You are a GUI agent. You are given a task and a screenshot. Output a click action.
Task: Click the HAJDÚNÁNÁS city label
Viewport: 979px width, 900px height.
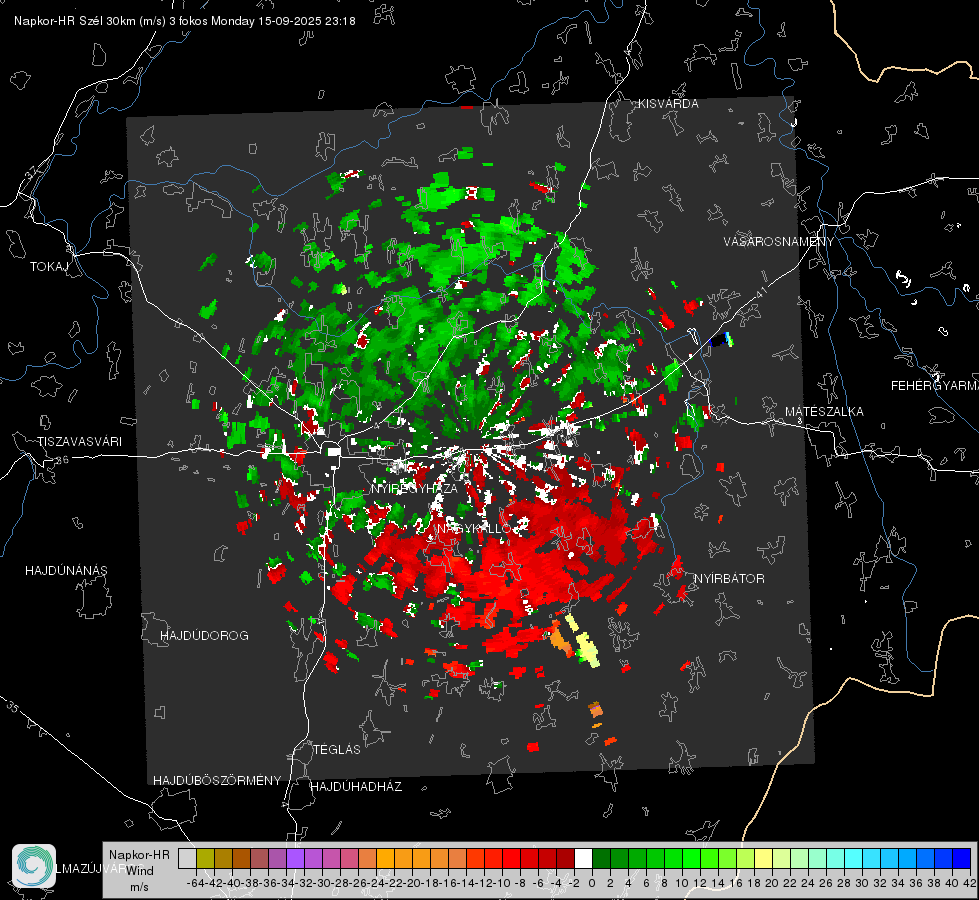pyautogui.click(x=66, y=571)
